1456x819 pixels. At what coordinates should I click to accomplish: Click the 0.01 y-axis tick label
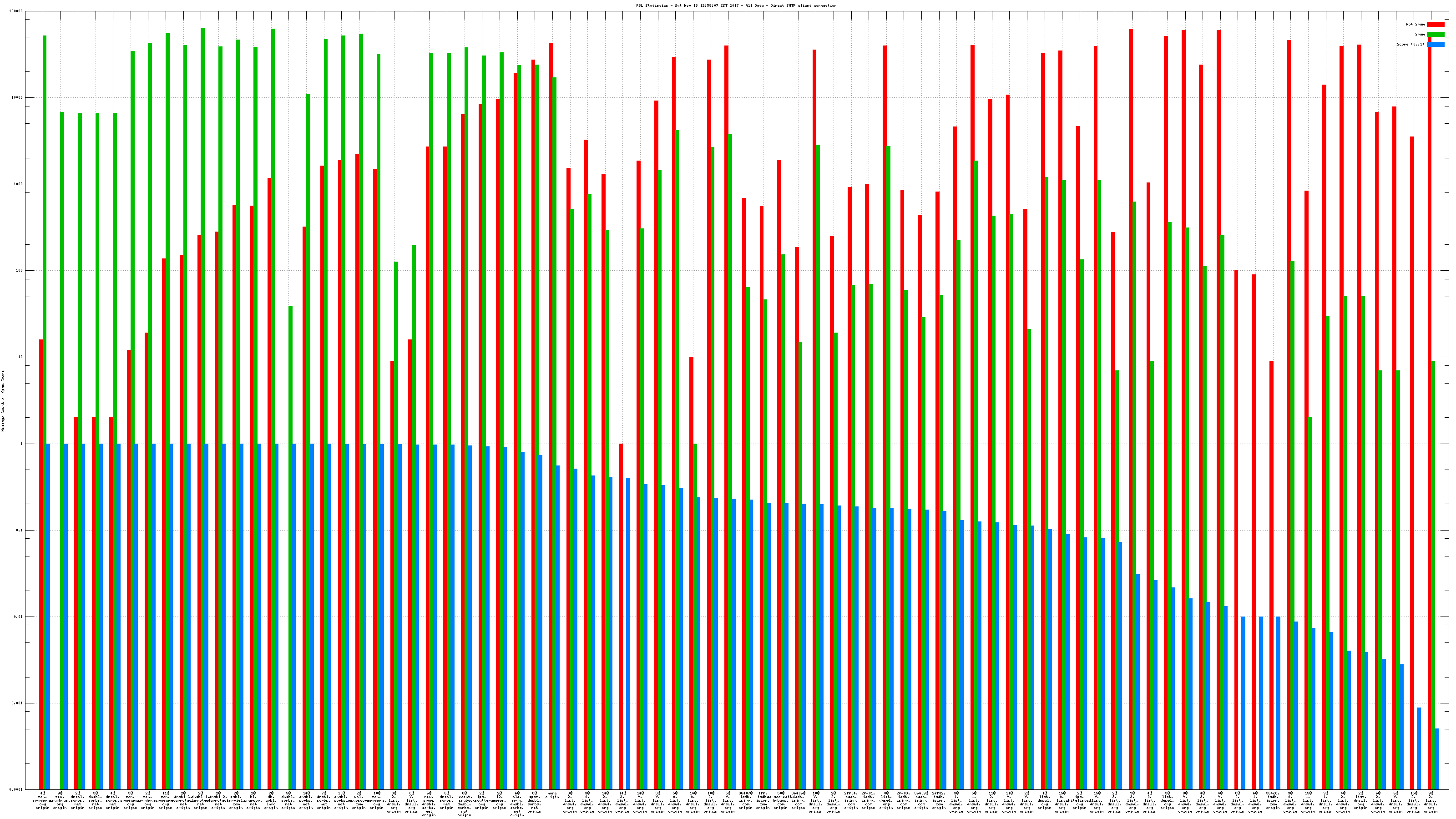tap(18, 617)
